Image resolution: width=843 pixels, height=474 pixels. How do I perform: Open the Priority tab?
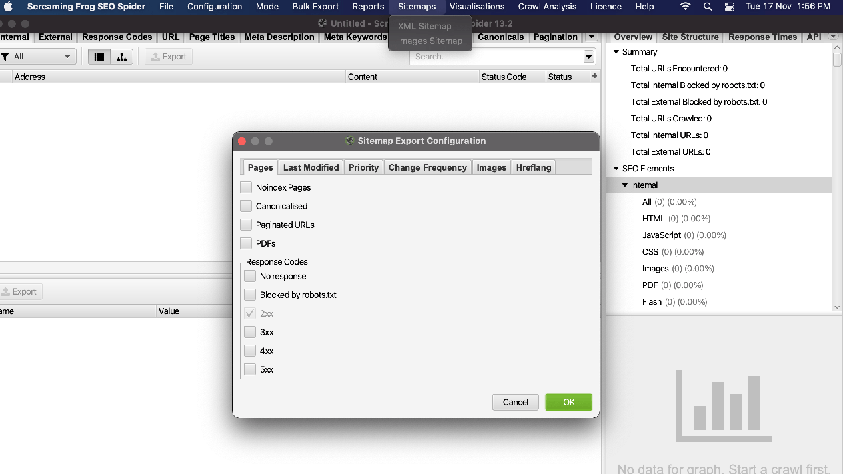(x=363, y=168)
